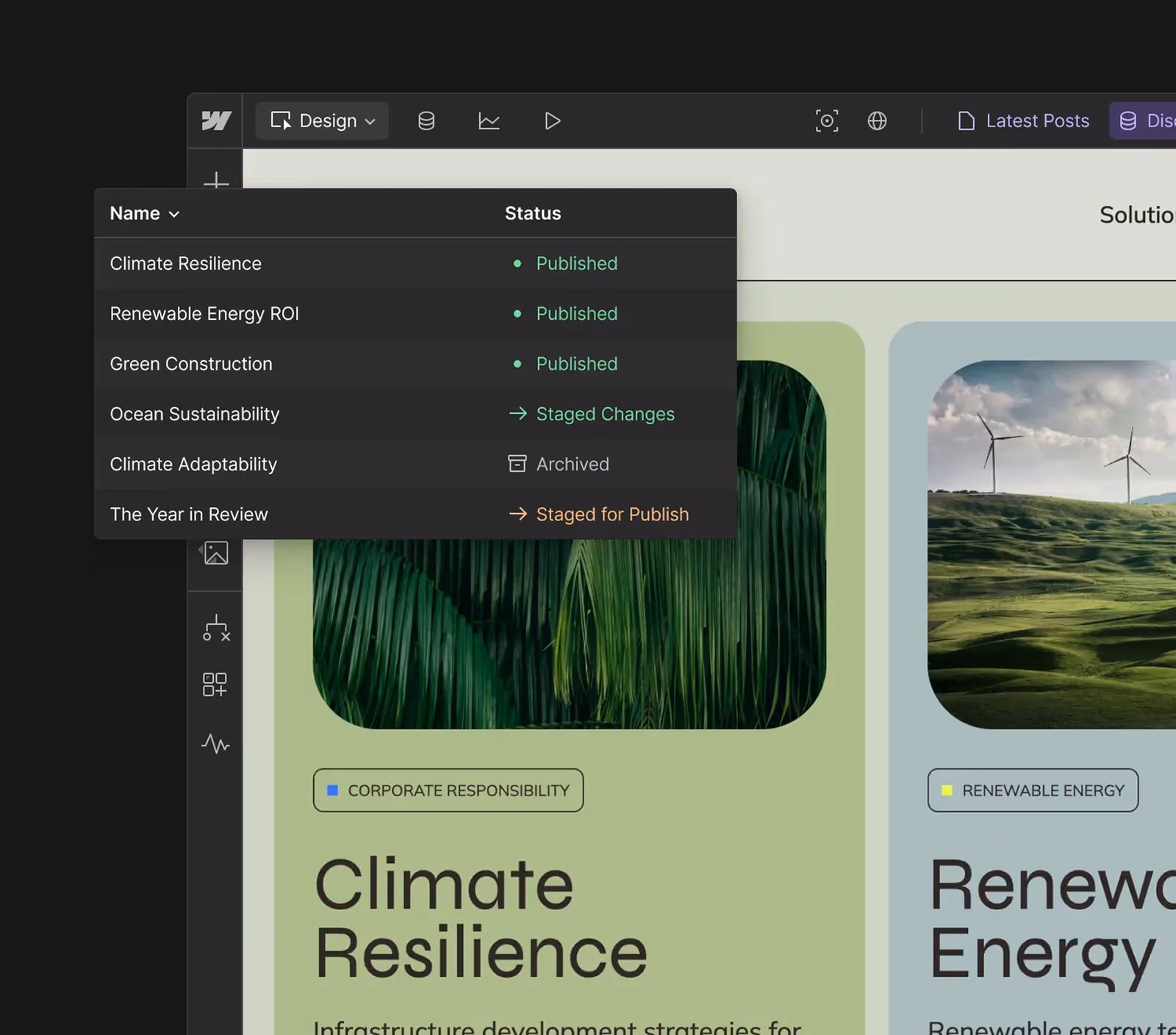1176x1035 pixels.
Task: Click the green Staged Changes arrow icon
Action: [518, 413]
